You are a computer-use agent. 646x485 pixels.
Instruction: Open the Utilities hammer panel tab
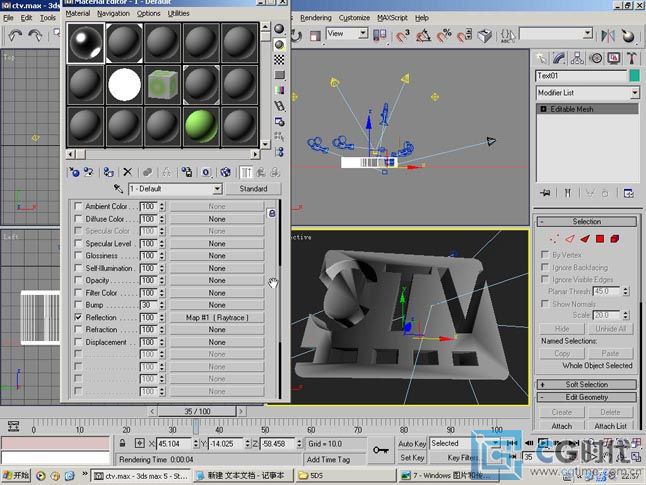632,59
